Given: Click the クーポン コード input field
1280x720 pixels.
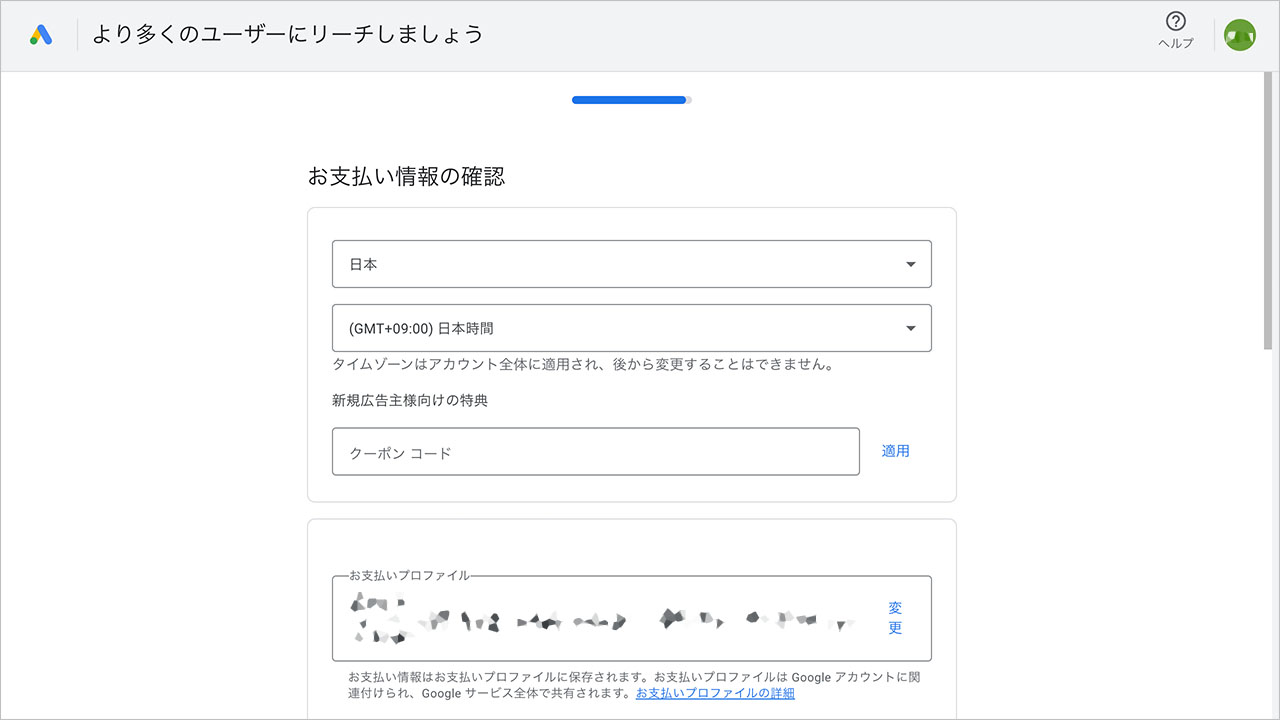Looking at the screenshot, I should click(x=595, y=451).
